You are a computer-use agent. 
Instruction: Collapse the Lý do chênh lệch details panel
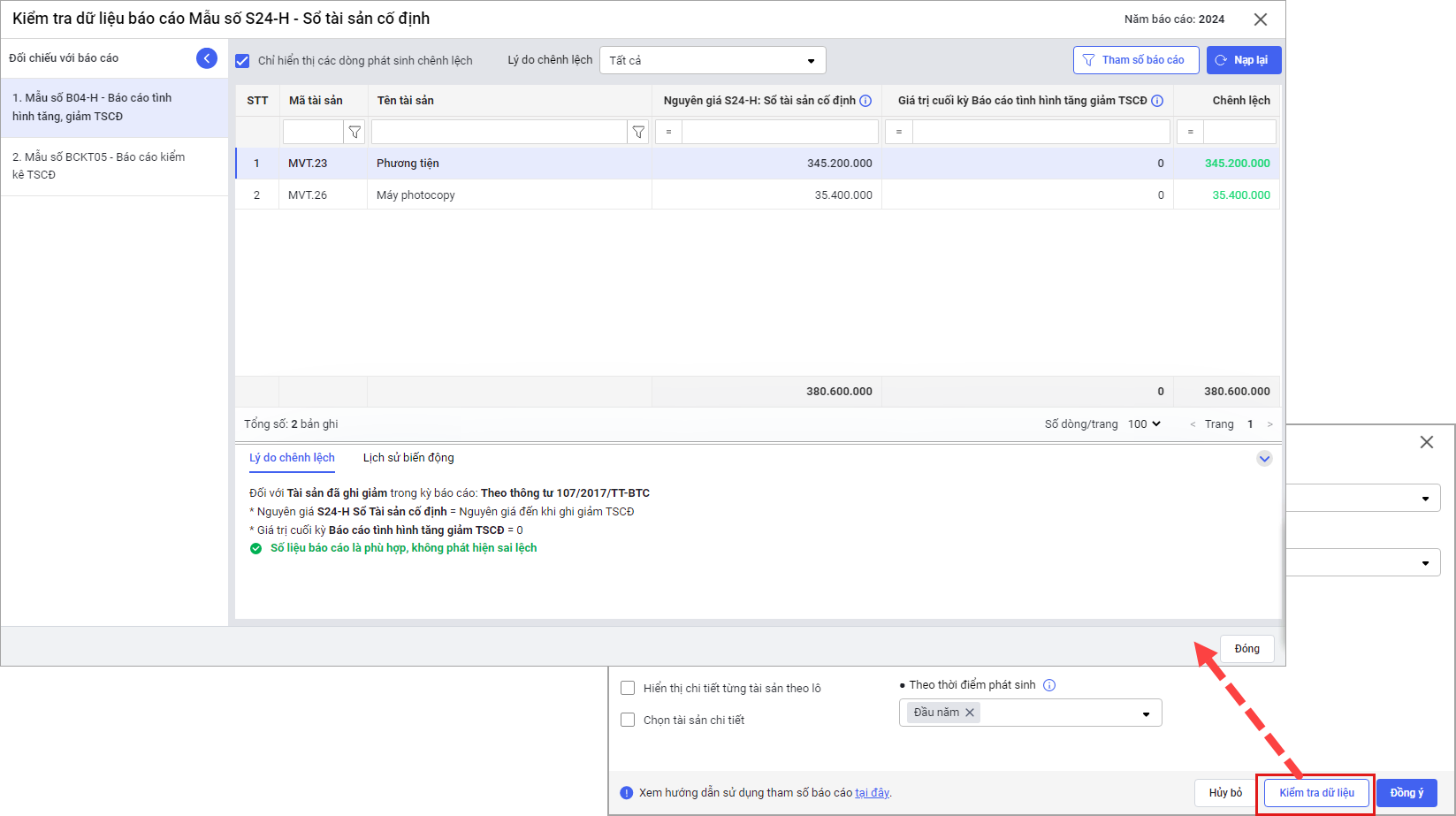(1264, 458)
